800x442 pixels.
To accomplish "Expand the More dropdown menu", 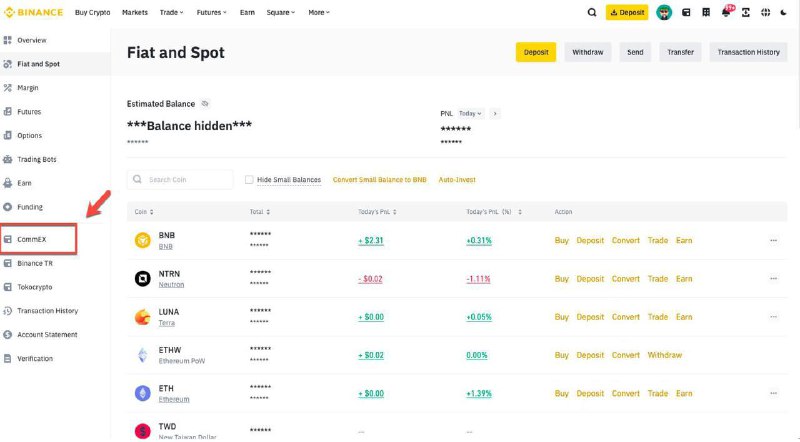I will (319, 12).
